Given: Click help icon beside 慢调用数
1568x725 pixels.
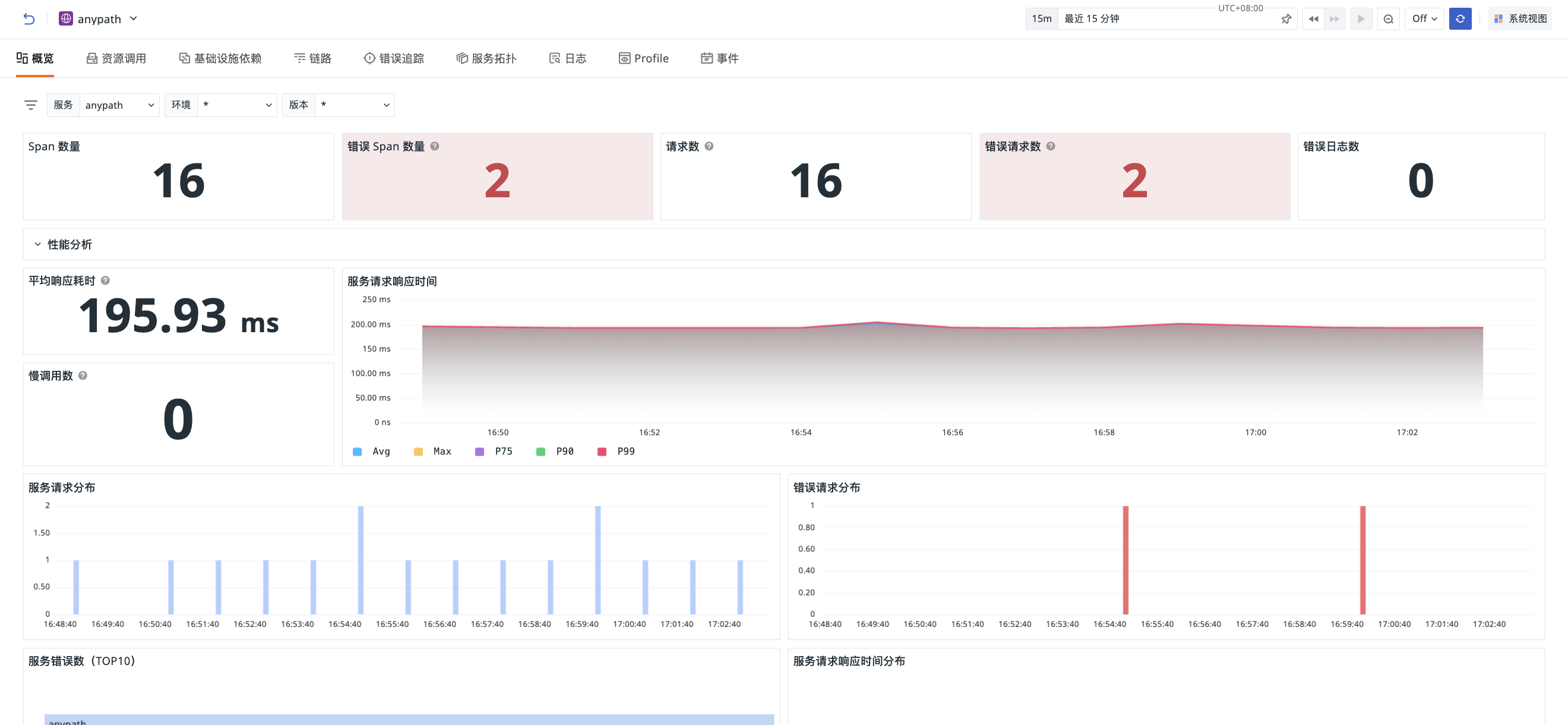Looking at the screenshot, I should (x=83, y=376).
